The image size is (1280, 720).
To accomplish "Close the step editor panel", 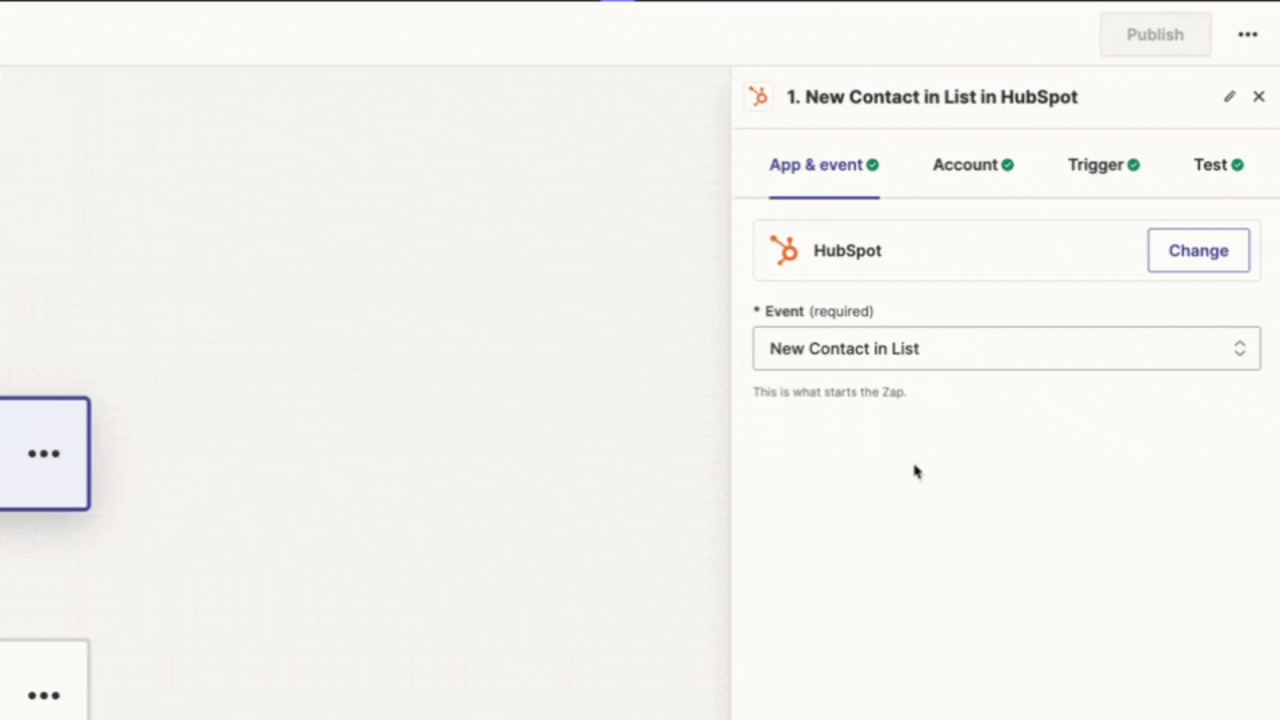I will tap(1259, 97).
